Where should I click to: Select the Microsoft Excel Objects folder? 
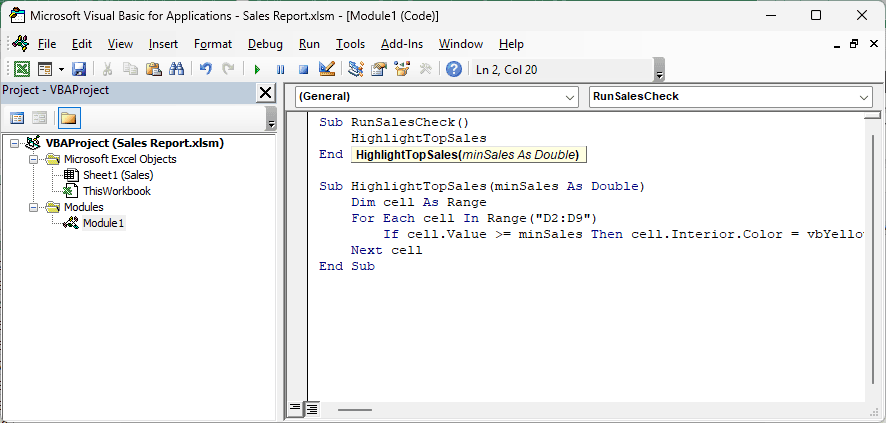tap(120, 159)
